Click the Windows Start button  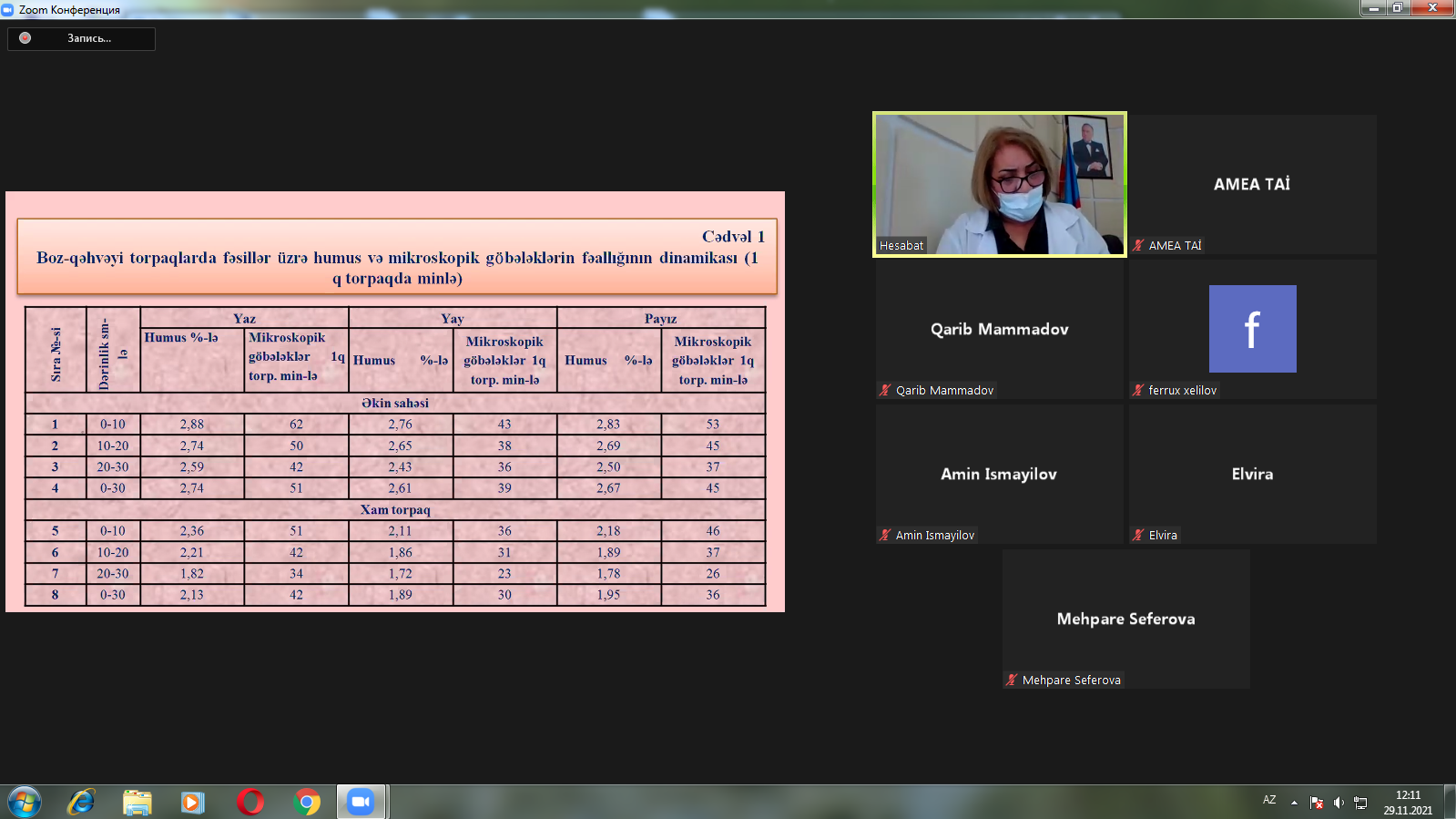[x=25, y=802]
